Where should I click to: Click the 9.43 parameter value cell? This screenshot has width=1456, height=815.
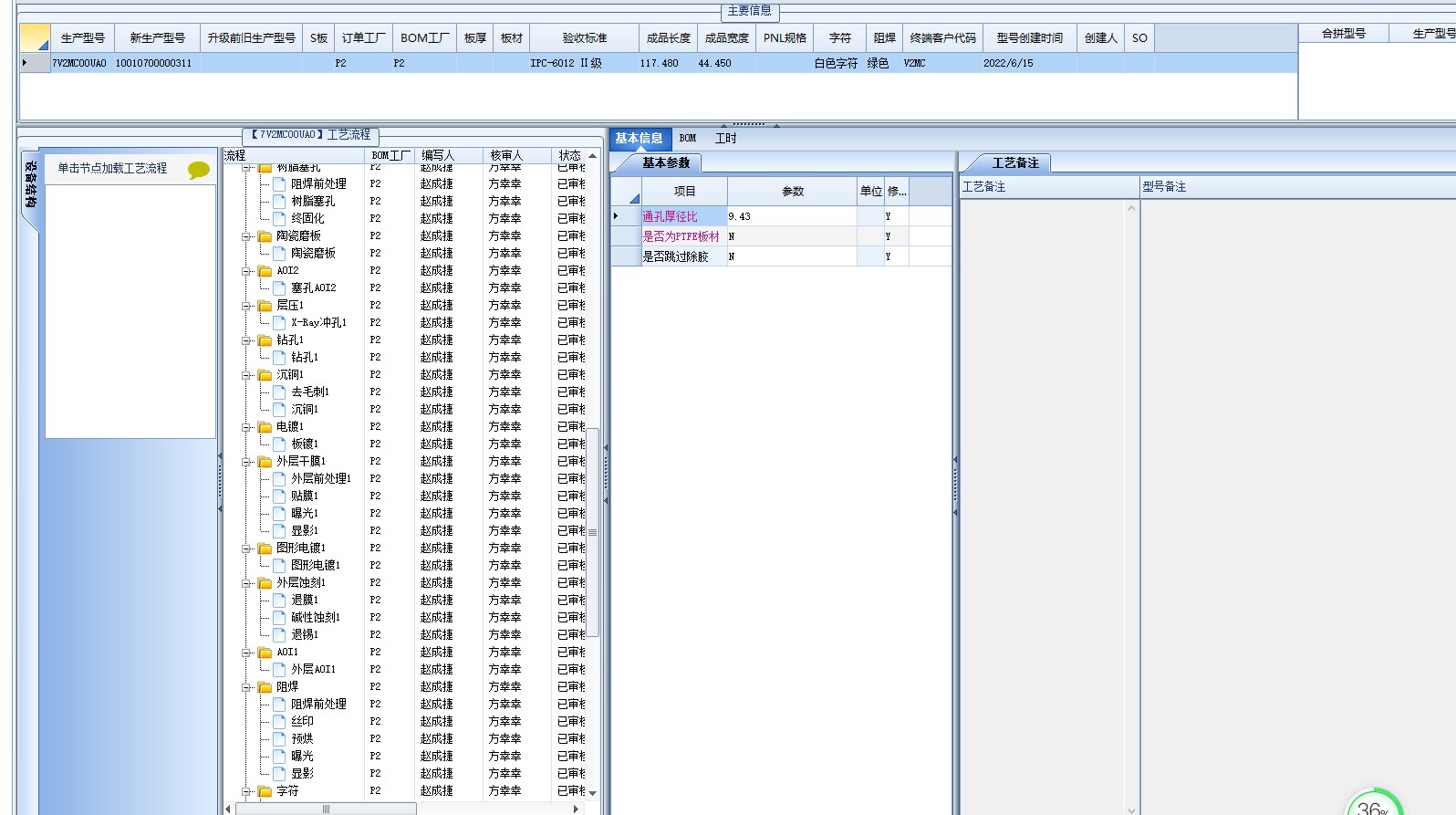click(792, 216)
